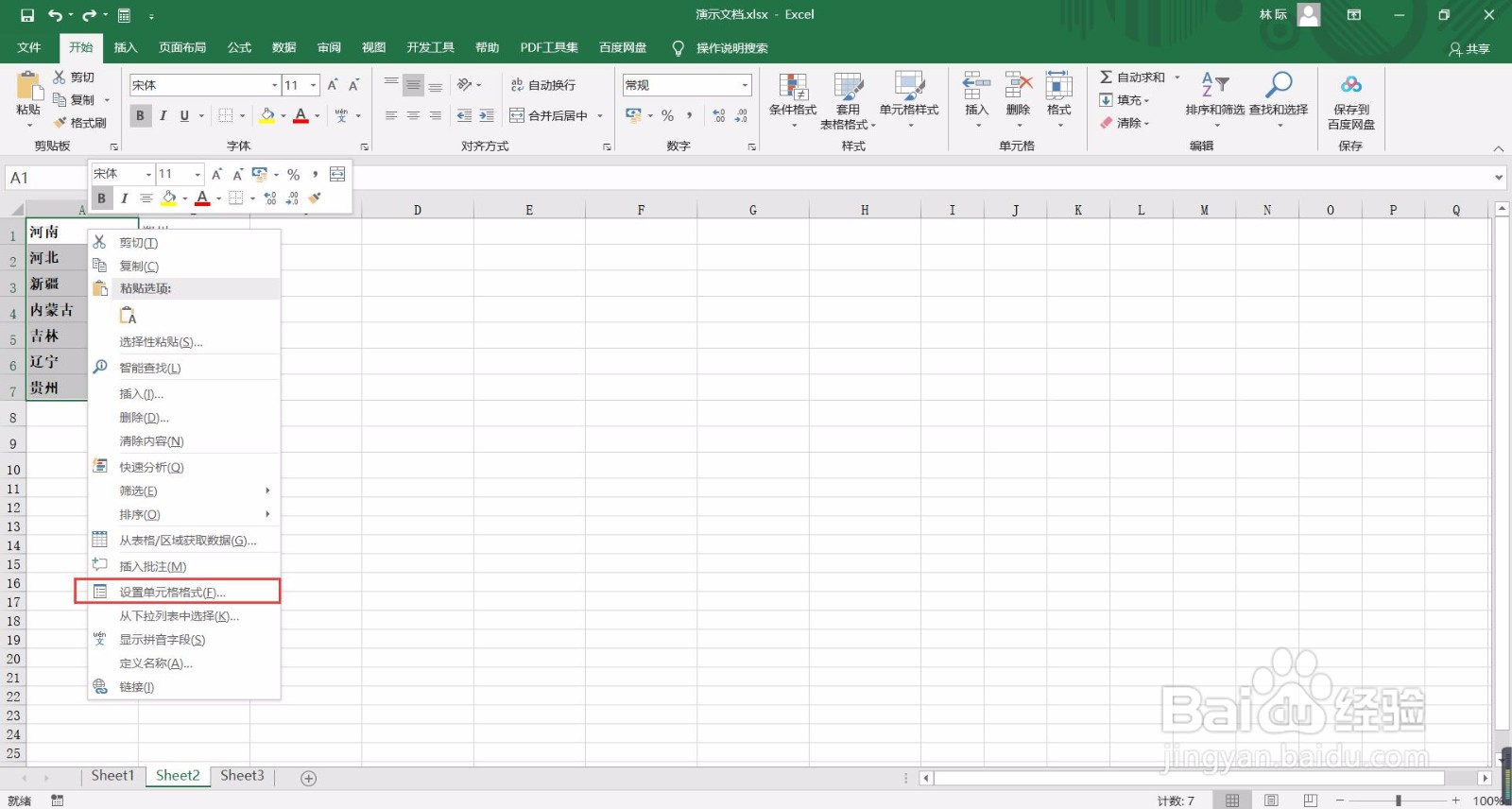
Task: Open the Clear (清除) dropdown
Action: [1125, 123]
